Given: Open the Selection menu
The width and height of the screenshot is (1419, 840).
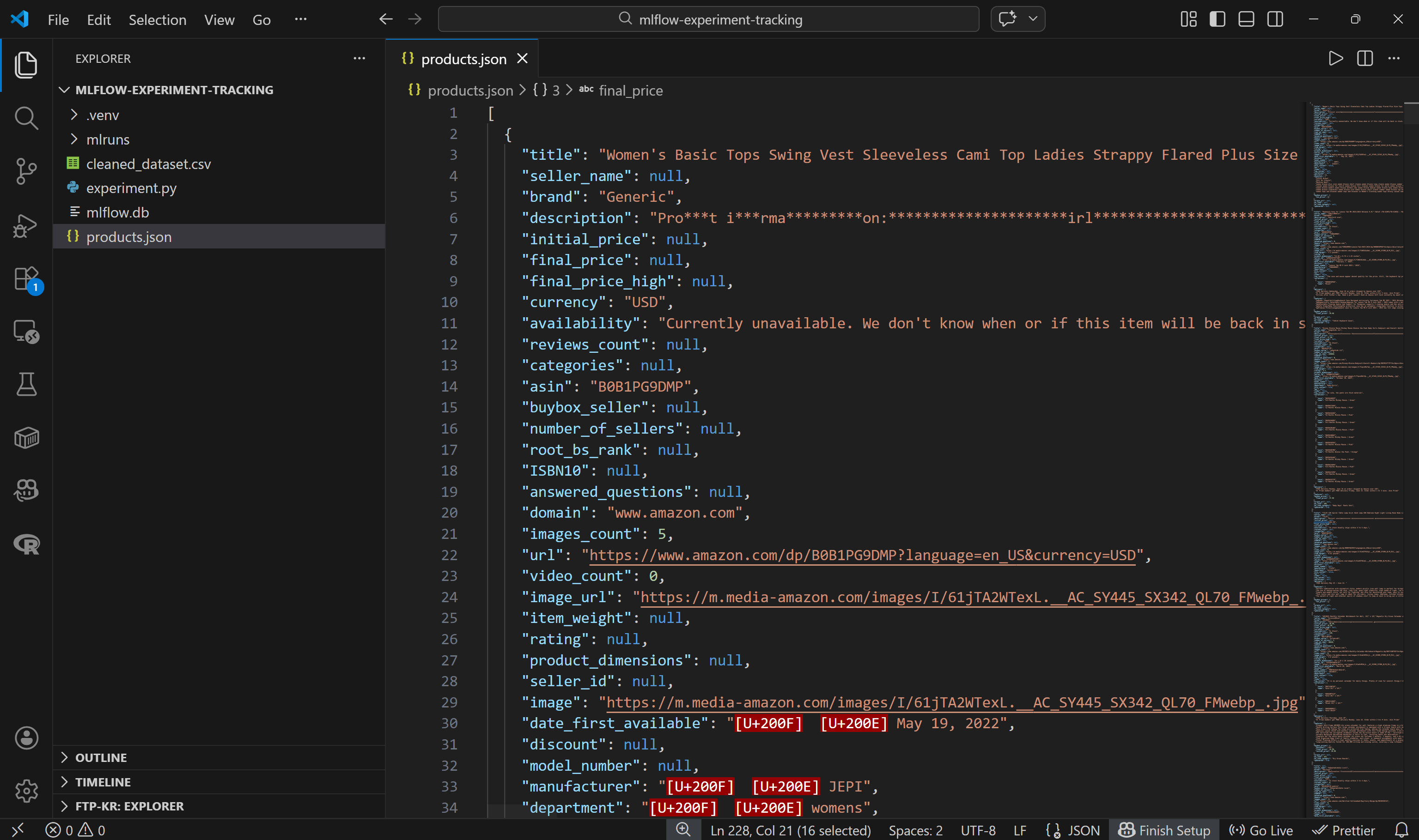Looking at the screenshot, I should (x=158, y=19).
